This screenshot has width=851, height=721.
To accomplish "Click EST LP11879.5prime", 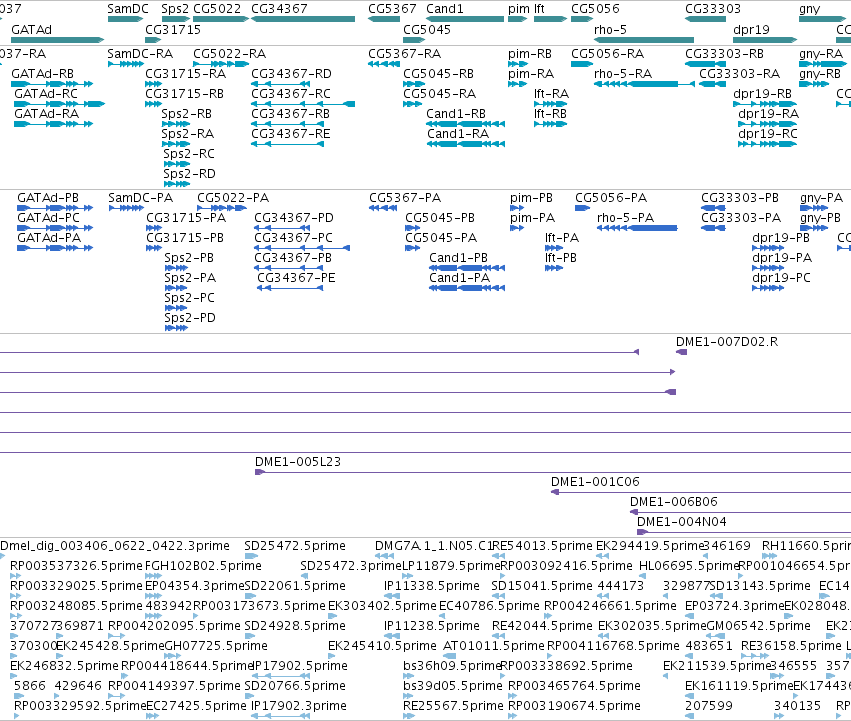I will point(407,575).
